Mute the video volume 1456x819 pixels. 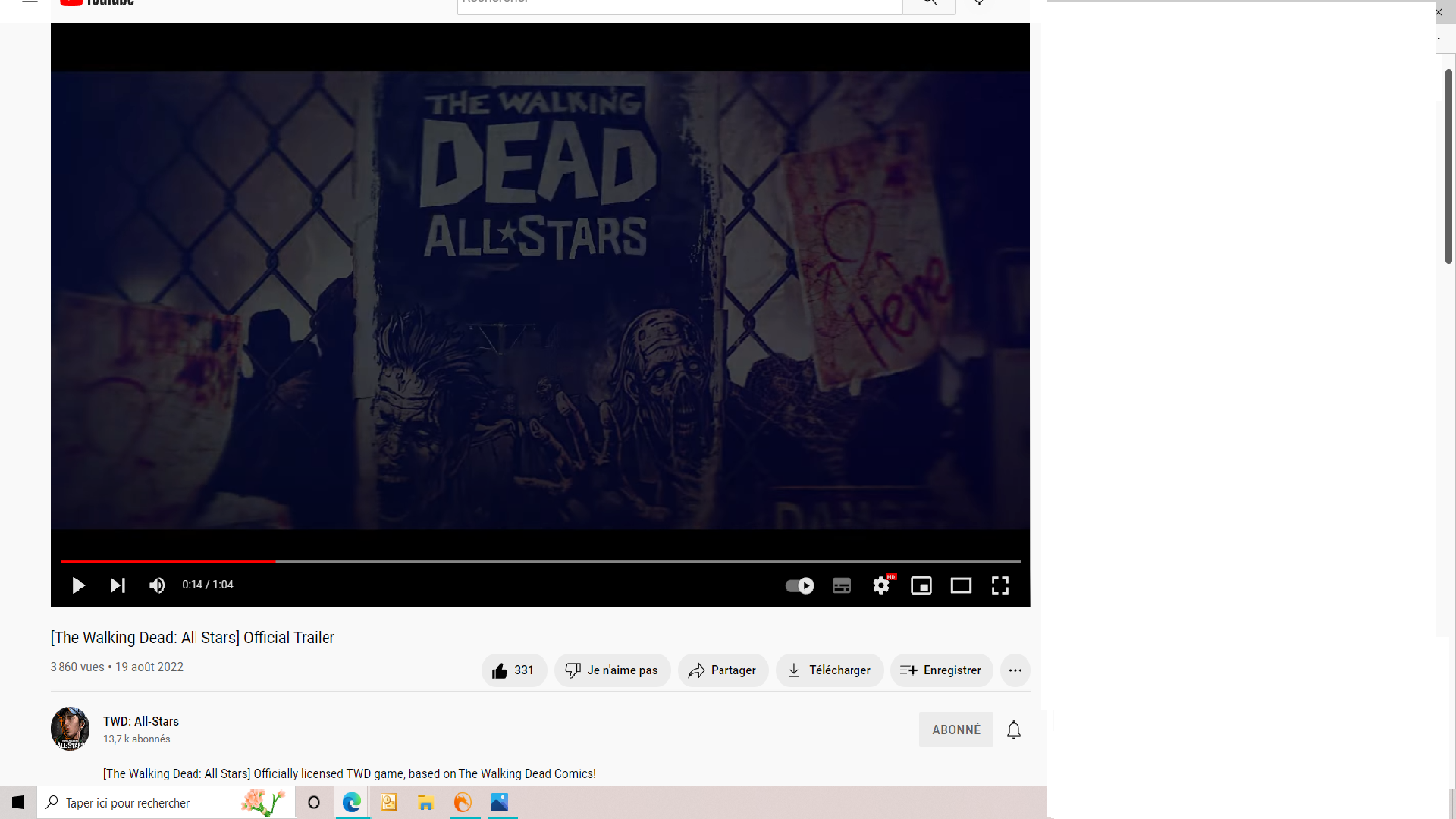click(157, 585)
